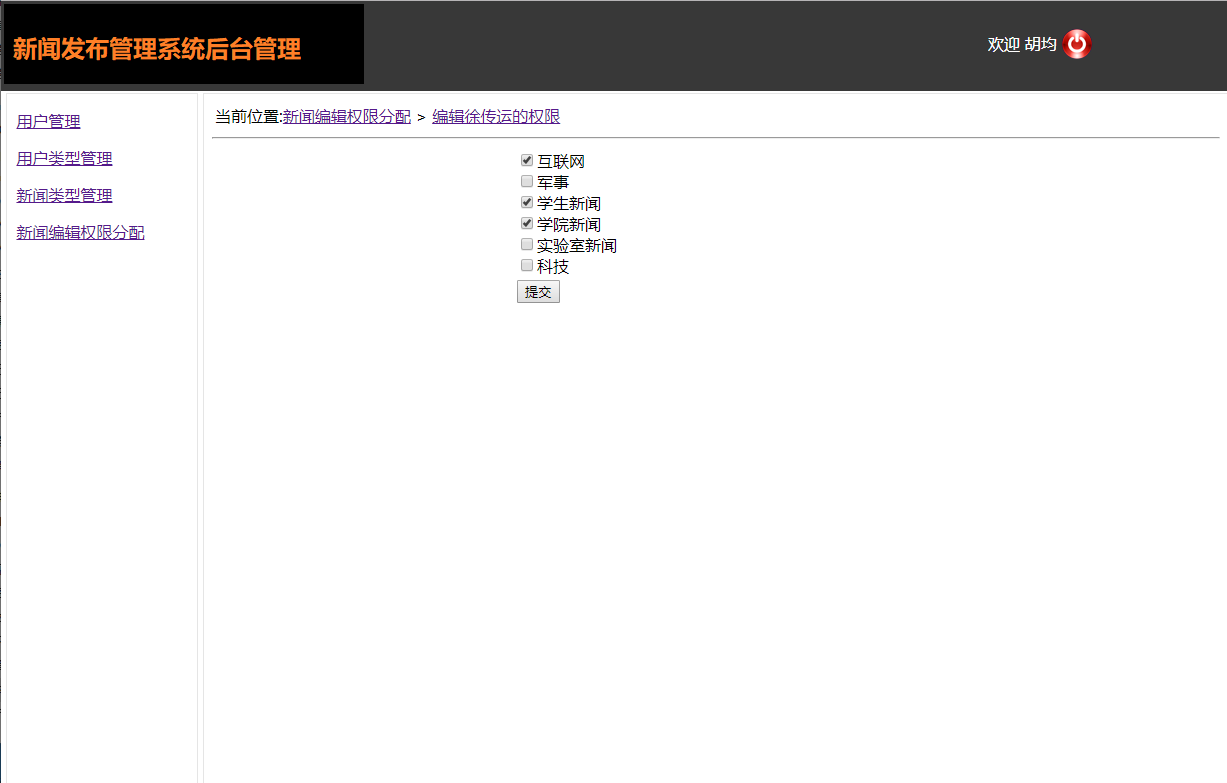Uncheck the 学生新闻 checkbox

pos(526,202)
